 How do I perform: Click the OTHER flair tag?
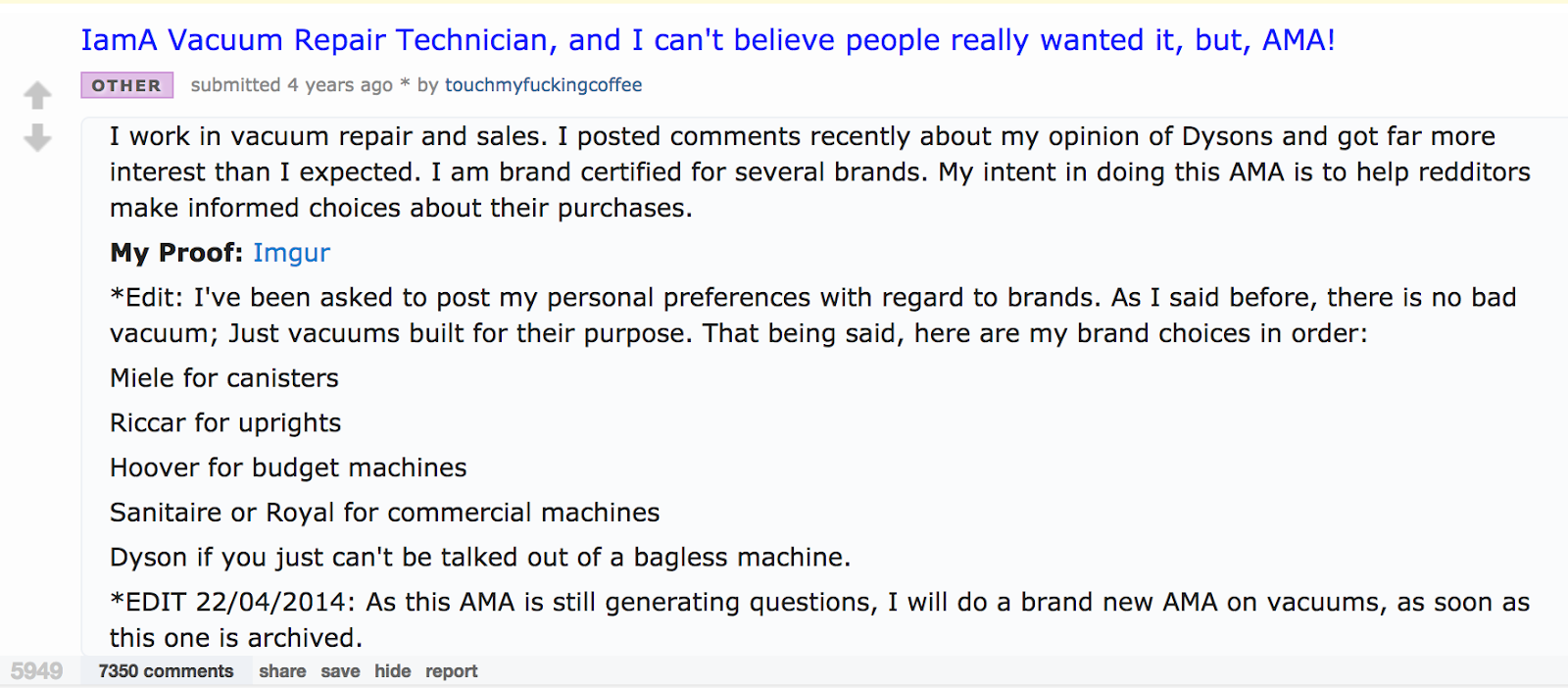point(125,85)
